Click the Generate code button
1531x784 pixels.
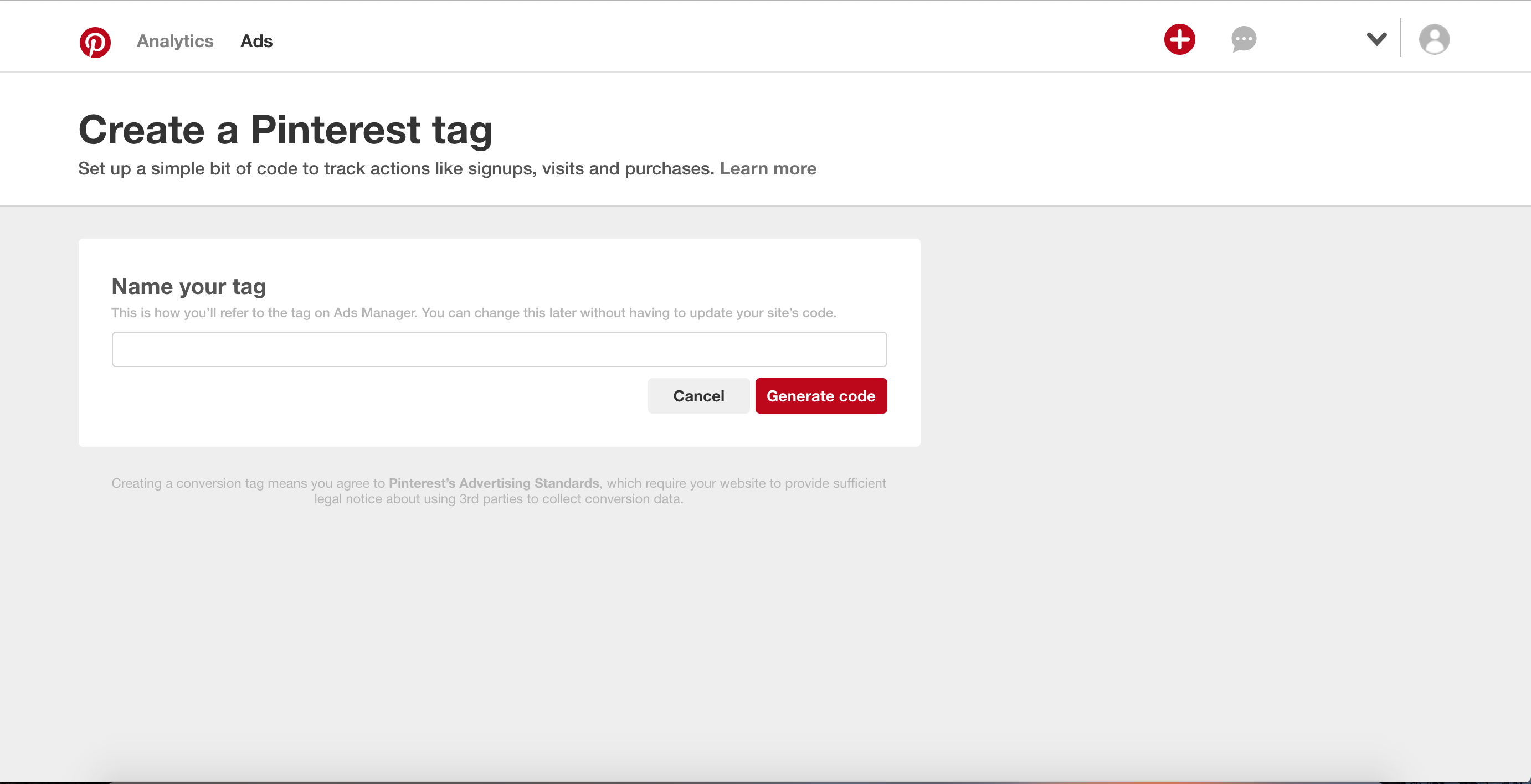coord(821,396)
